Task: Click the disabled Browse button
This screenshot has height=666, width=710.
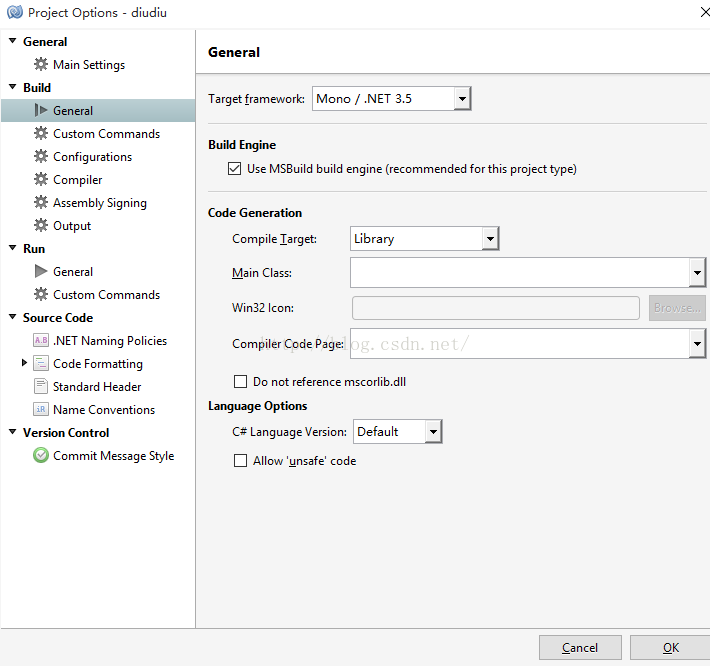Action: click(x=677, y=308)
